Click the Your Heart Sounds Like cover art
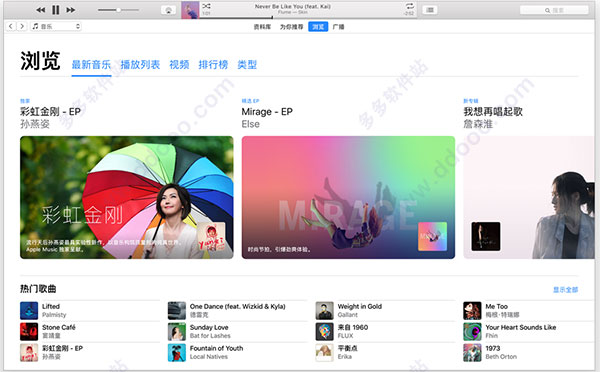 click(472, 331)
